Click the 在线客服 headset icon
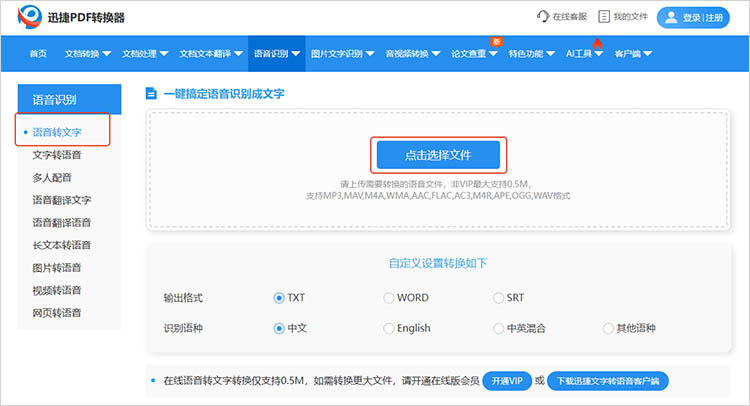The image size is (750, 406). coord(543,17)
